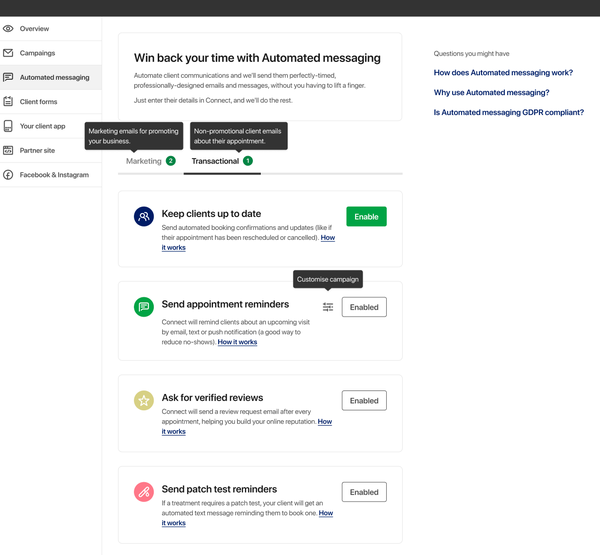The height and width of the screenshot is (555, 600).
Task: Open Customise campaign sliders icon
Action: [328, 307]
